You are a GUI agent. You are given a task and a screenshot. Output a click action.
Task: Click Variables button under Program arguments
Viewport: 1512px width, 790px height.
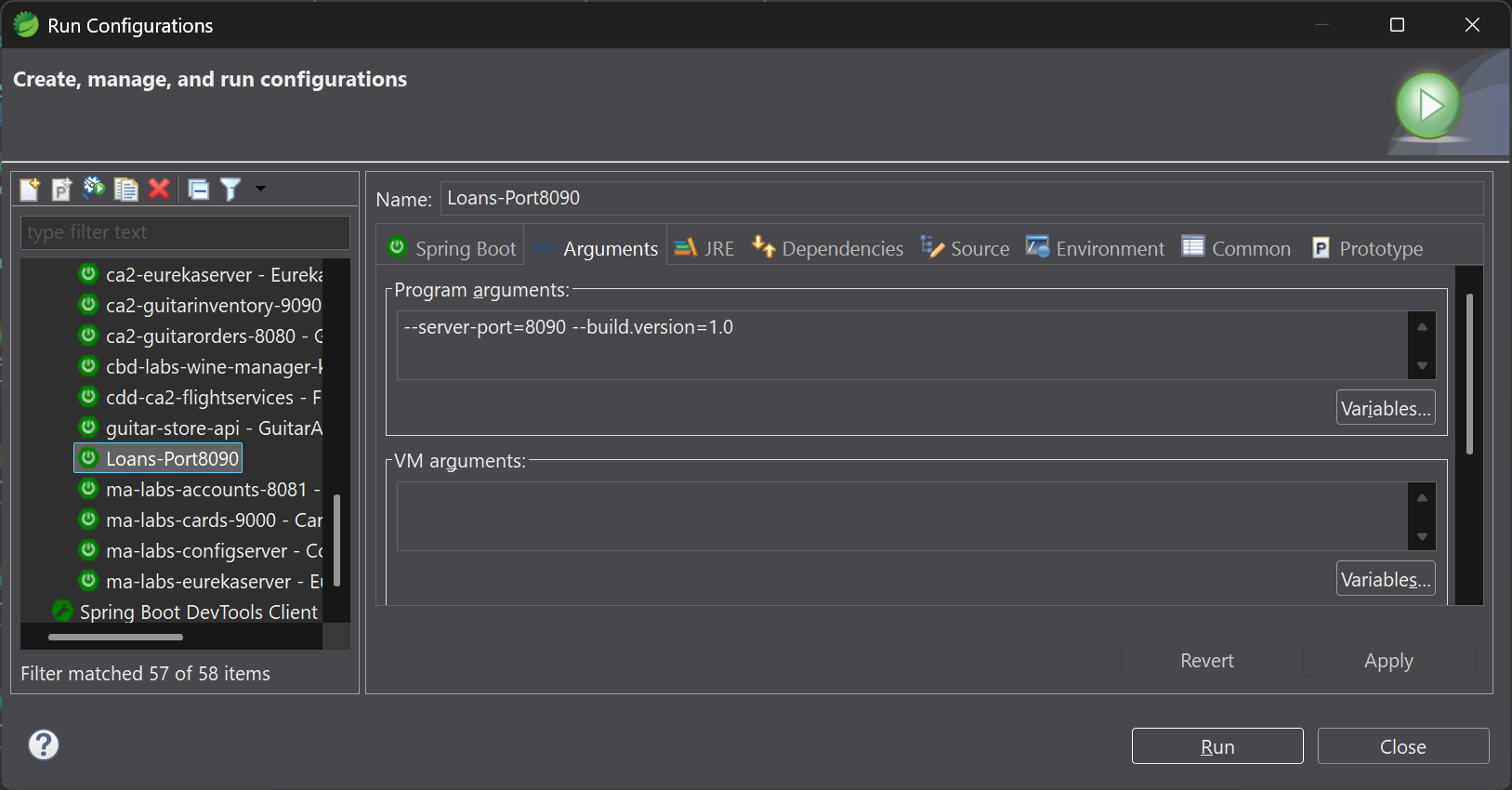pos(1386,408)
